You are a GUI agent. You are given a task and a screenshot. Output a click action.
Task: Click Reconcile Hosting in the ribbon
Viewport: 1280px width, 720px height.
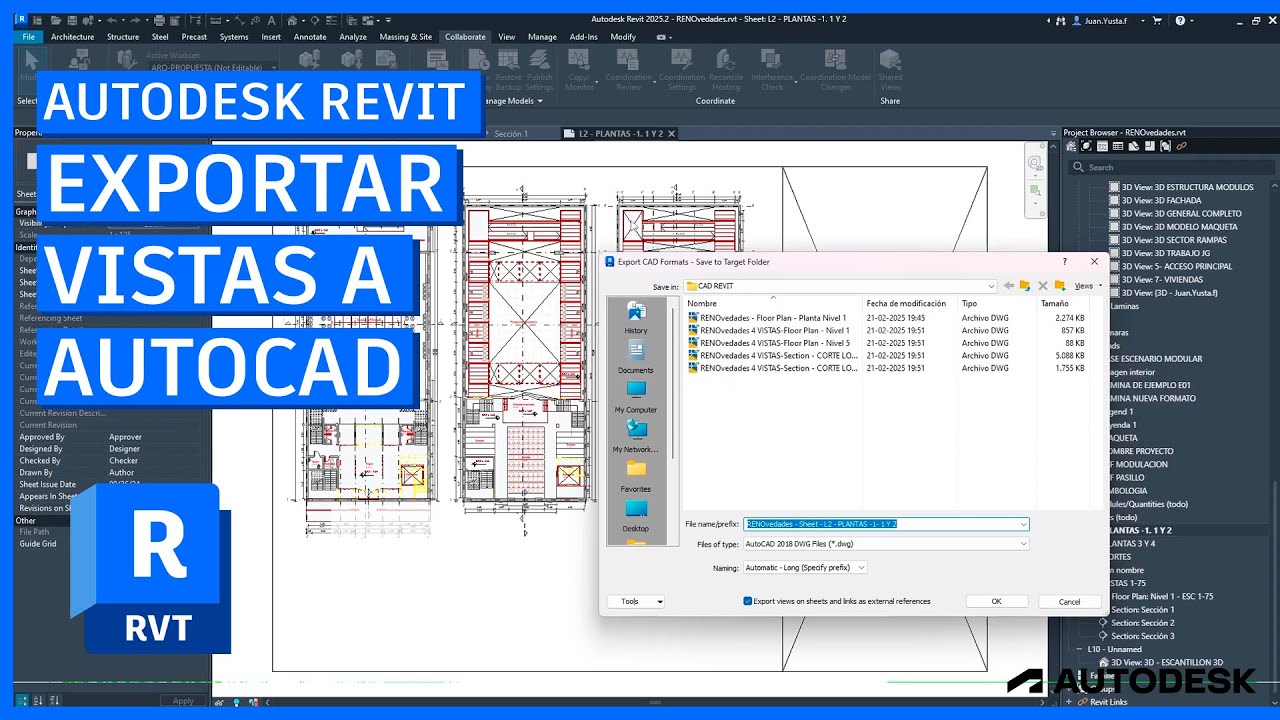726,68
